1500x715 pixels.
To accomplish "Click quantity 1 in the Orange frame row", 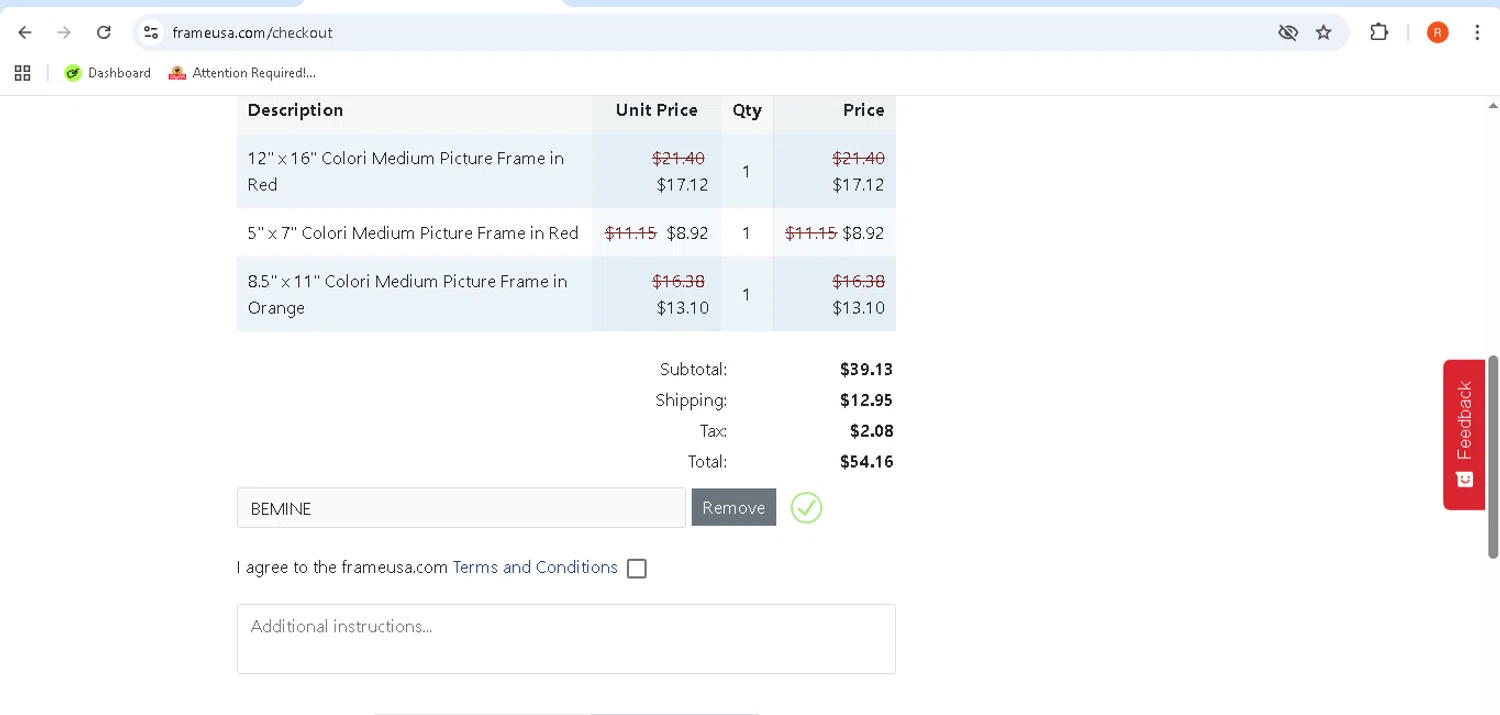I will [746, 294].
